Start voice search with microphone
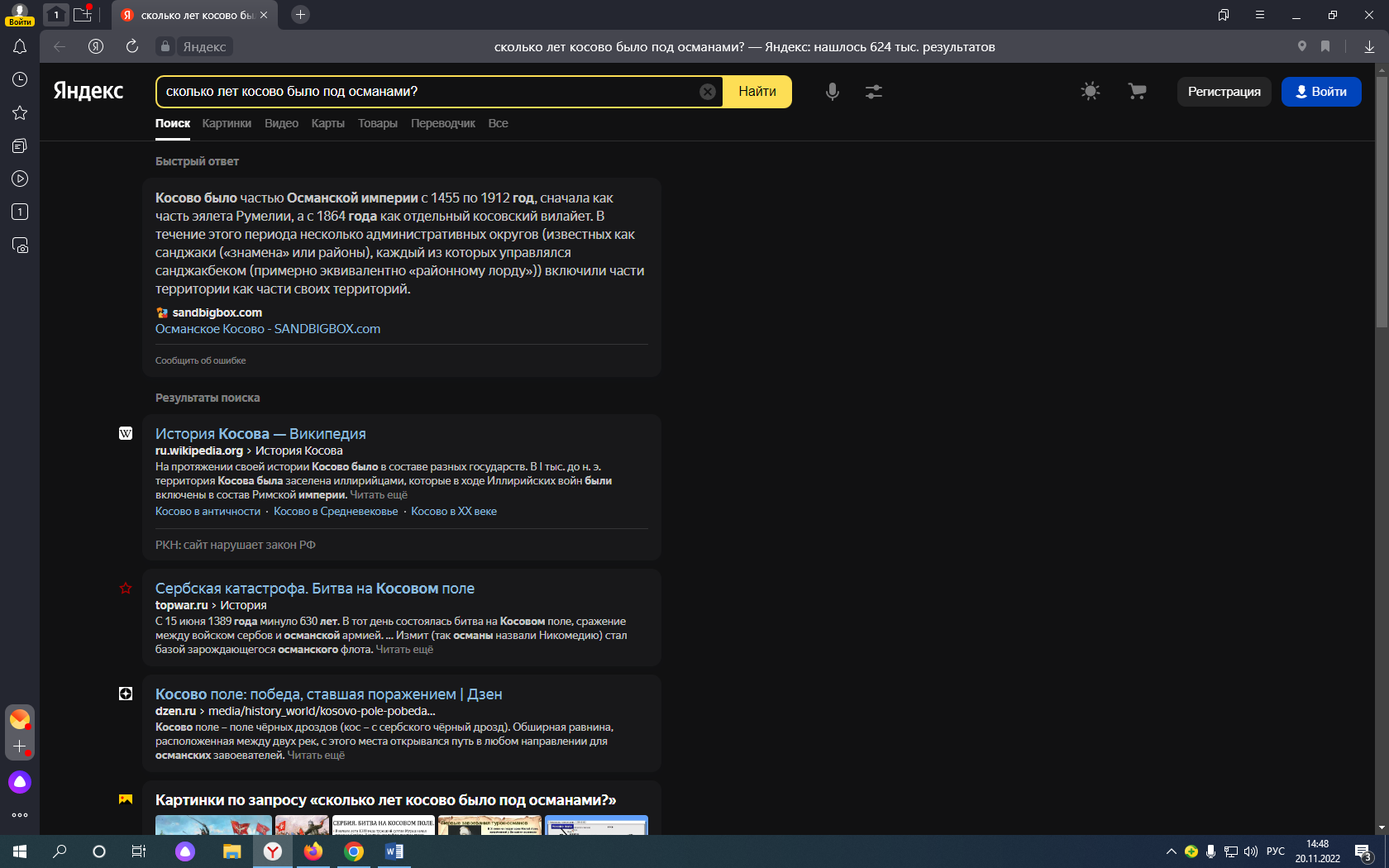Screen dimensions: 1389x868 pos(833,92)
